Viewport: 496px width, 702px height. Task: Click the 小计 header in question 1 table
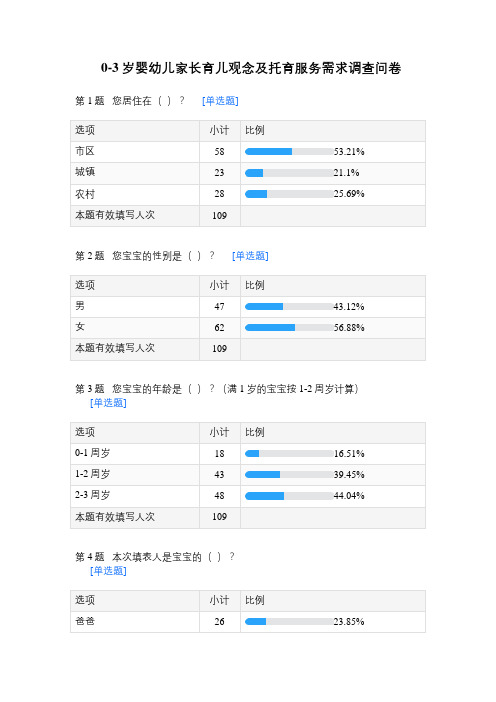coord(219,130)
